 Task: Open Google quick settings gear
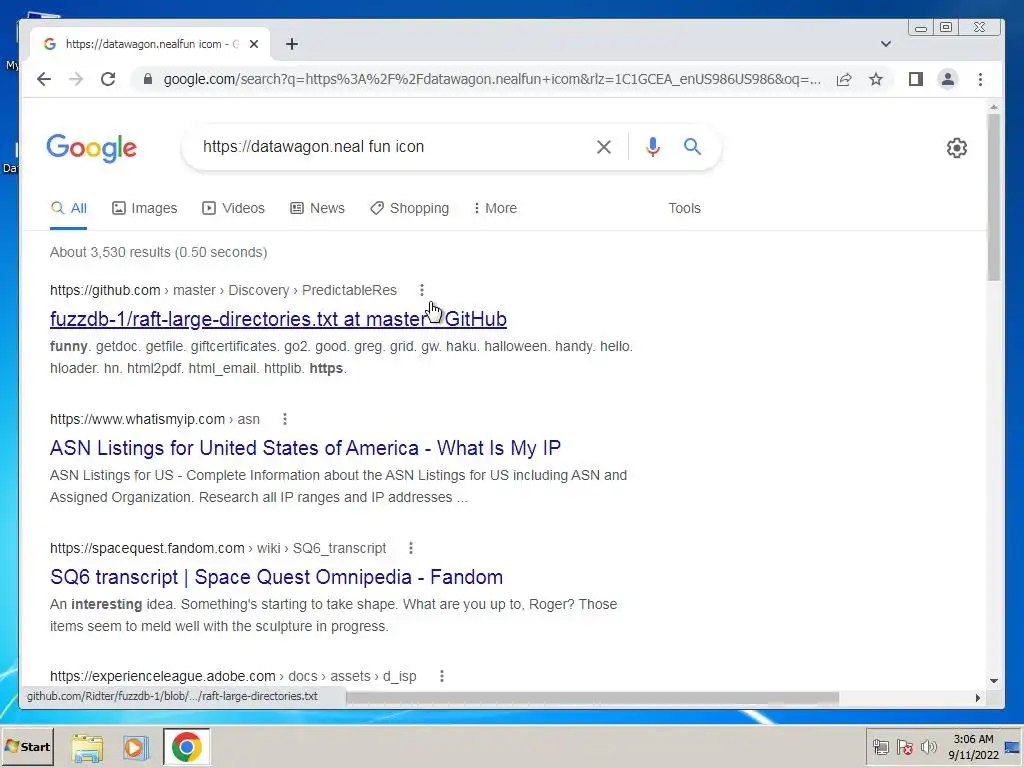(957, 148)
